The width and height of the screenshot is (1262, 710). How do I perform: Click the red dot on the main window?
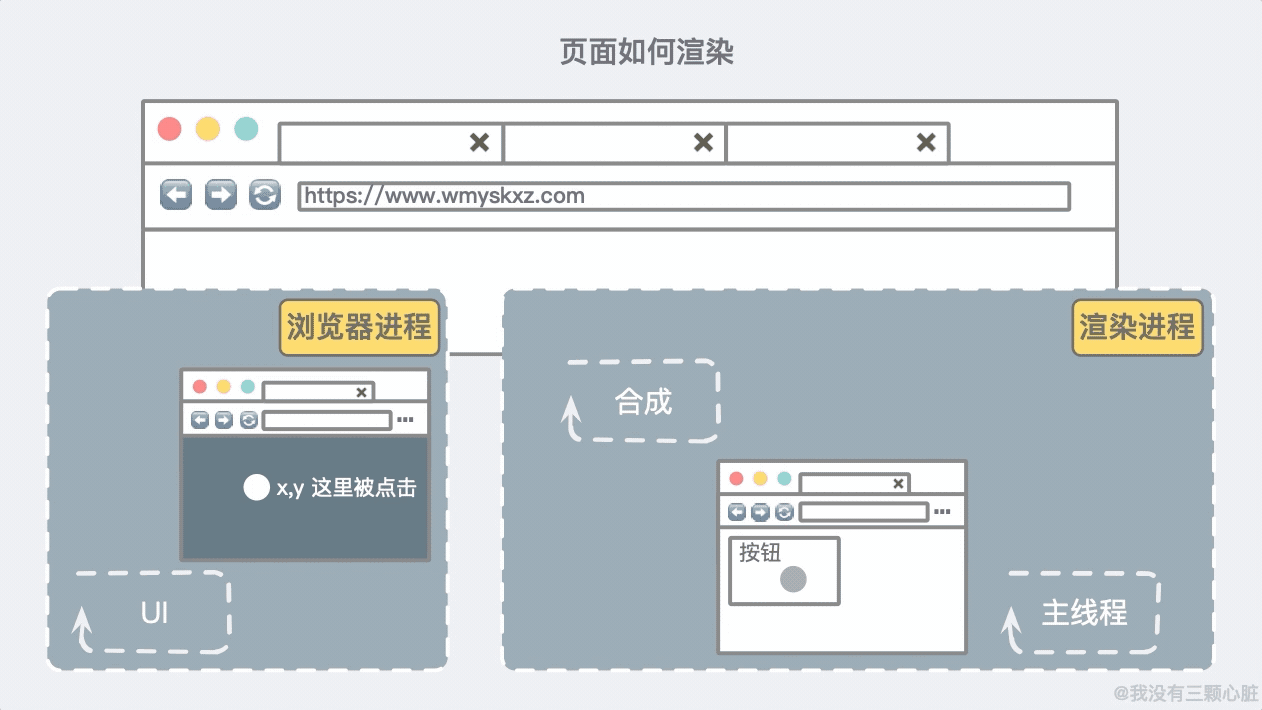point(170,129)
